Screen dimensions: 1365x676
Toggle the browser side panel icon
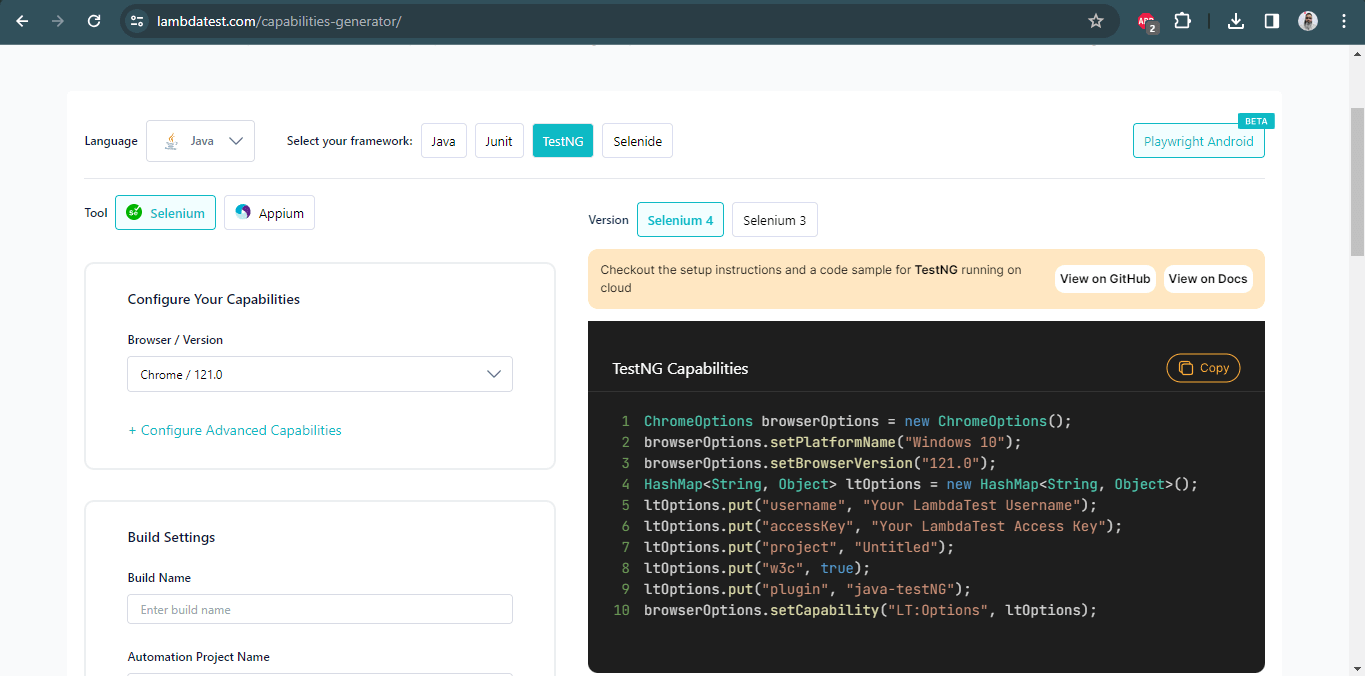pos(1272,21)
